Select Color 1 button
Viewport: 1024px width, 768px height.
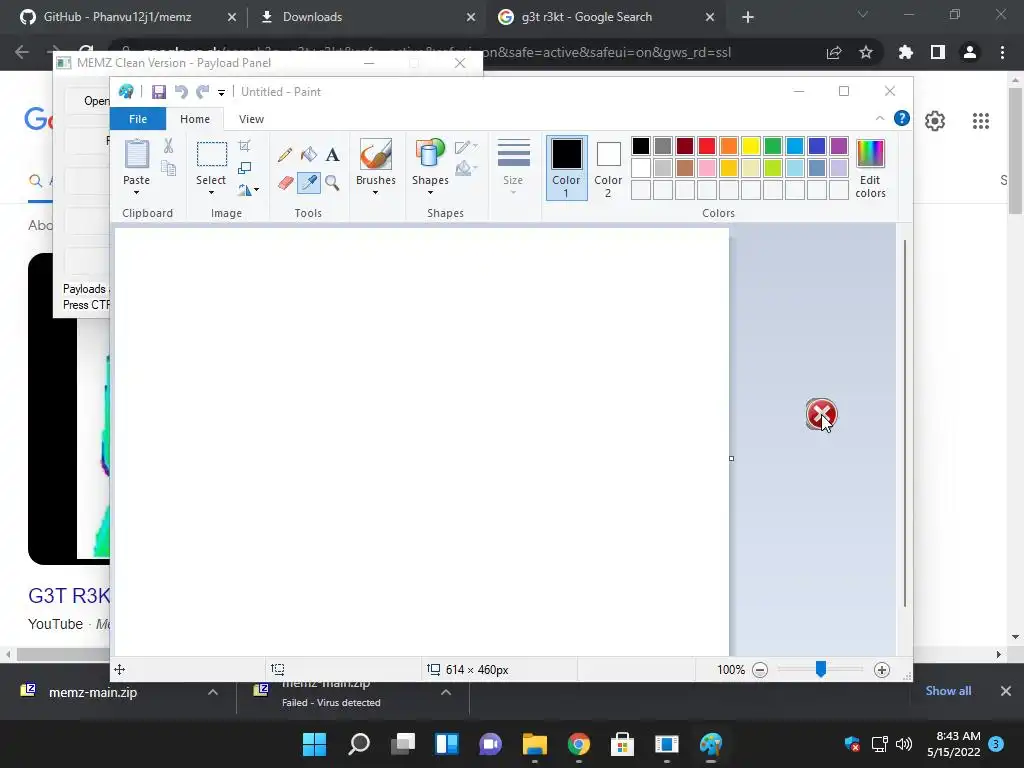point(566,168)
